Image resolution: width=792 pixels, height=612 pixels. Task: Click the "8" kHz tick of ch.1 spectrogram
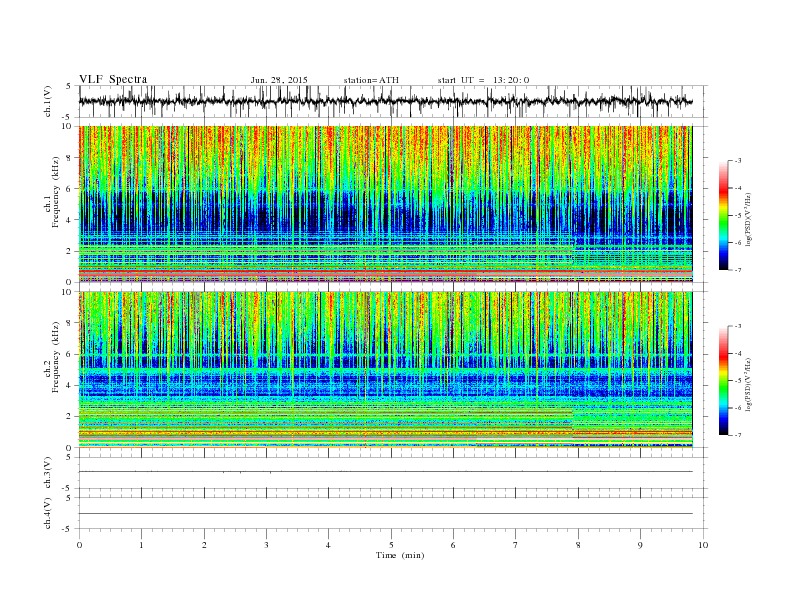(x=70, y=158)
